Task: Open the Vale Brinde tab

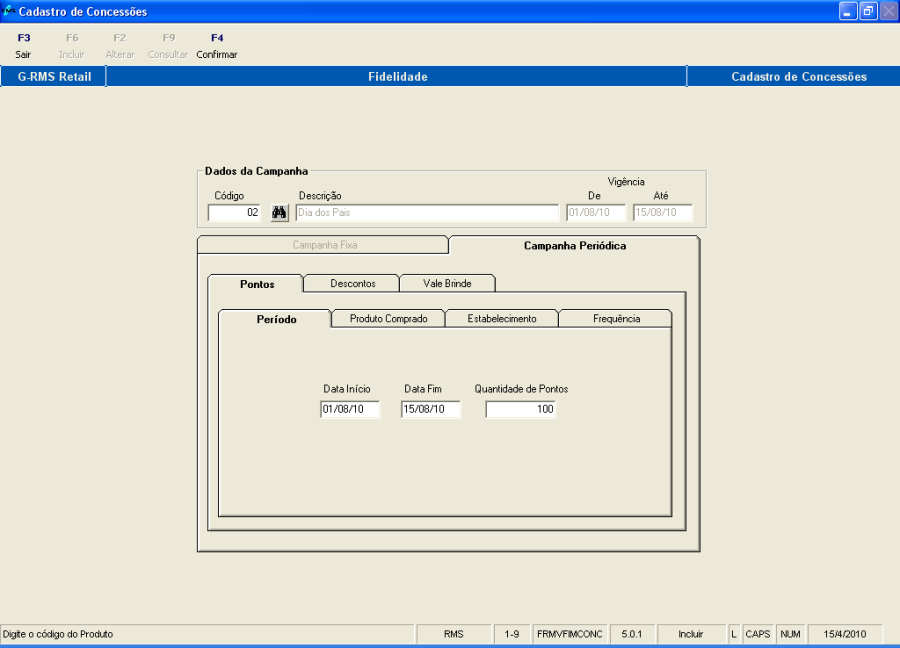Action: [x=446, y=283]
